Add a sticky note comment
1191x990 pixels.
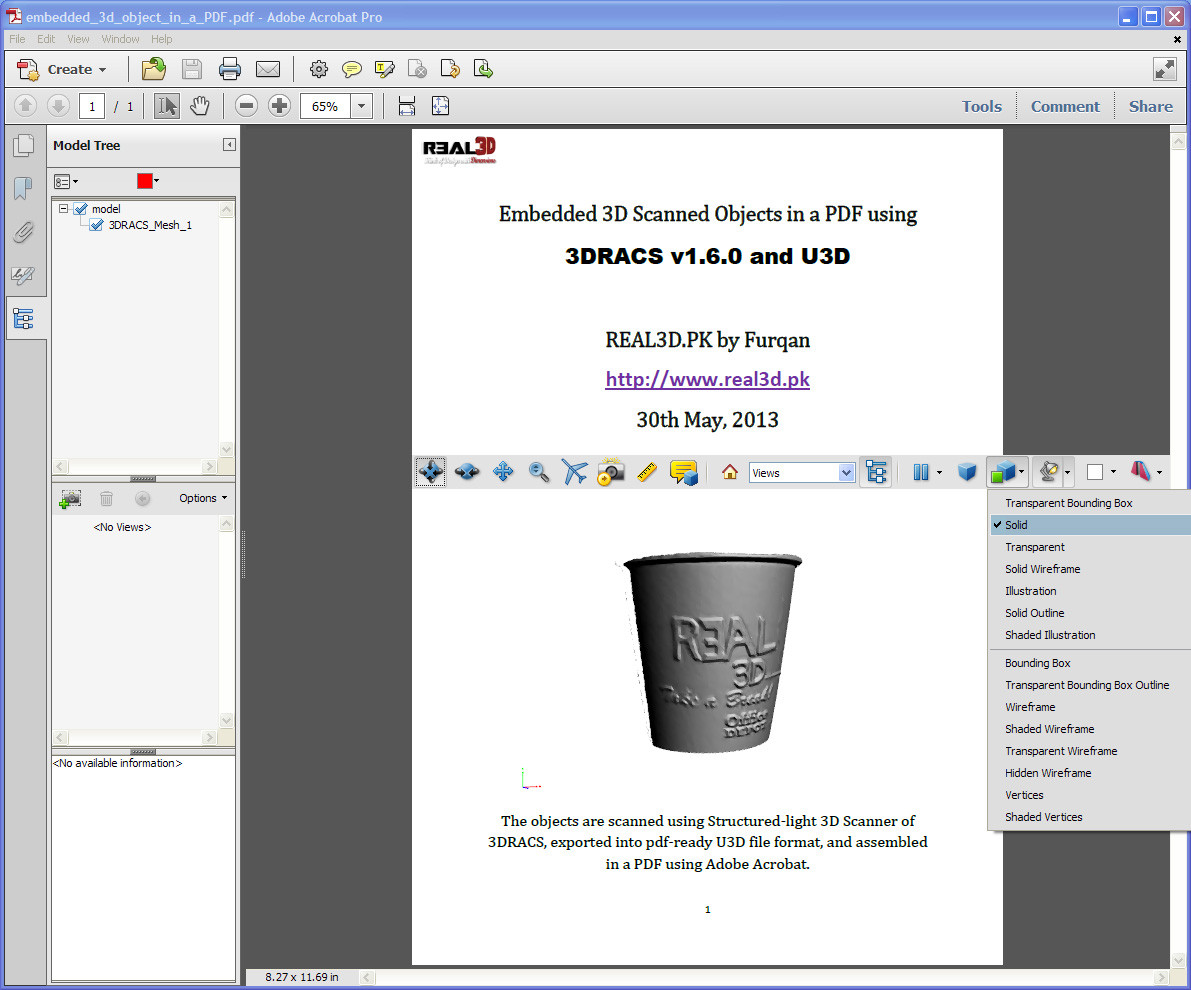click(x=351, y=70)
